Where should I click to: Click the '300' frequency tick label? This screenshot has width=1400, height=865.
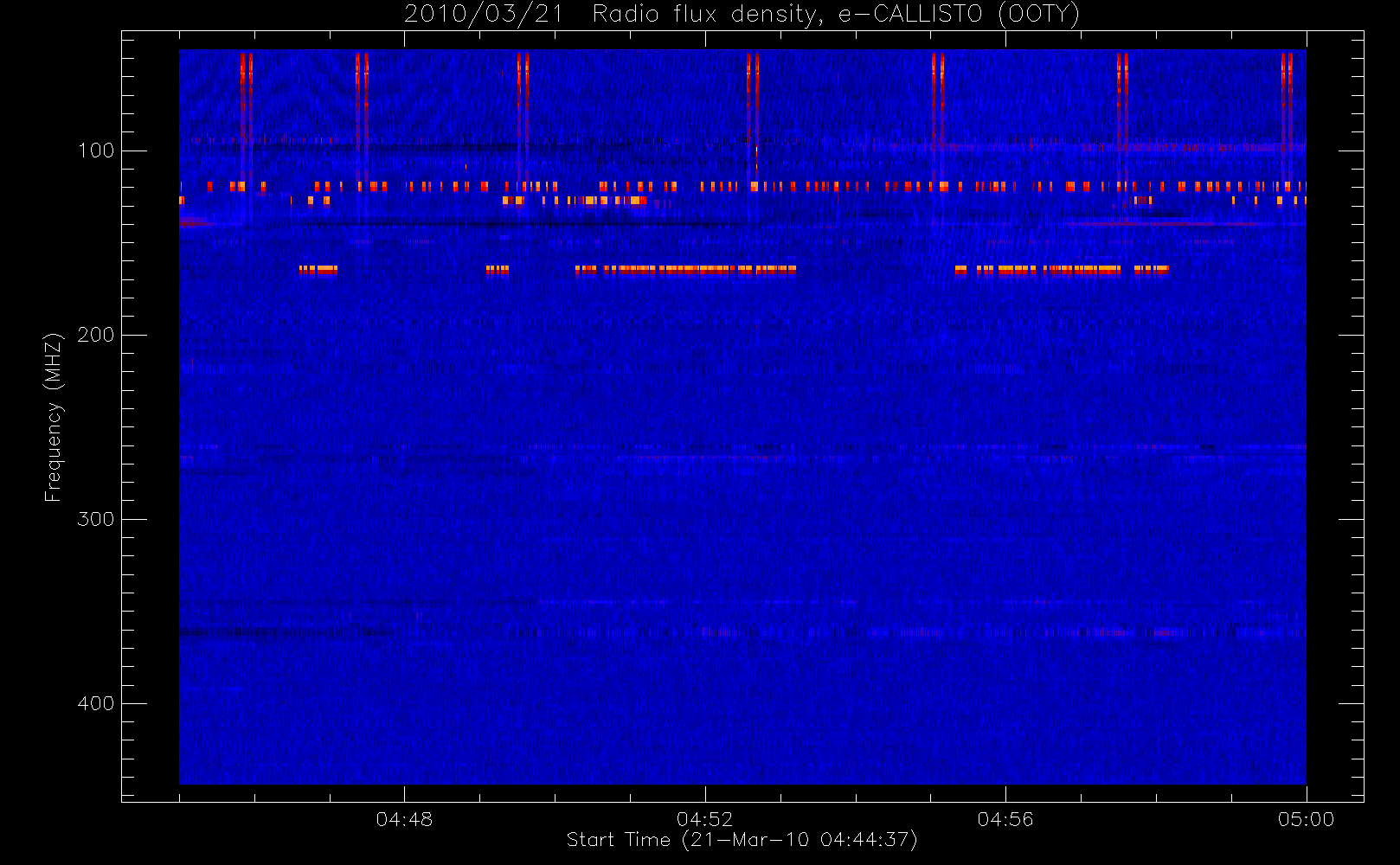pos(96,519)
